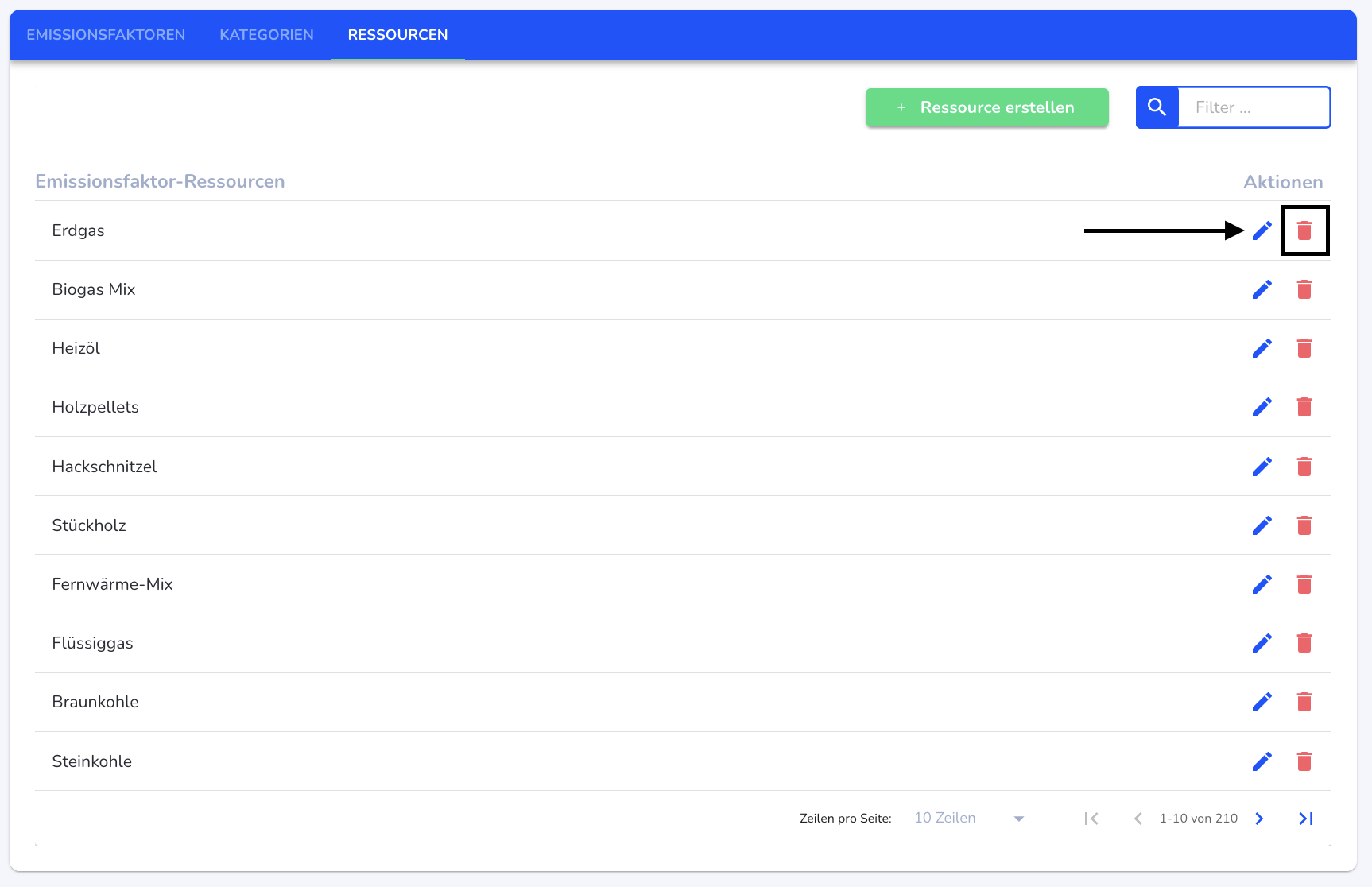This screenshot has height=887, width=1372.
Task: Edit the Braunkohle resource
Action: [1262, 702]
